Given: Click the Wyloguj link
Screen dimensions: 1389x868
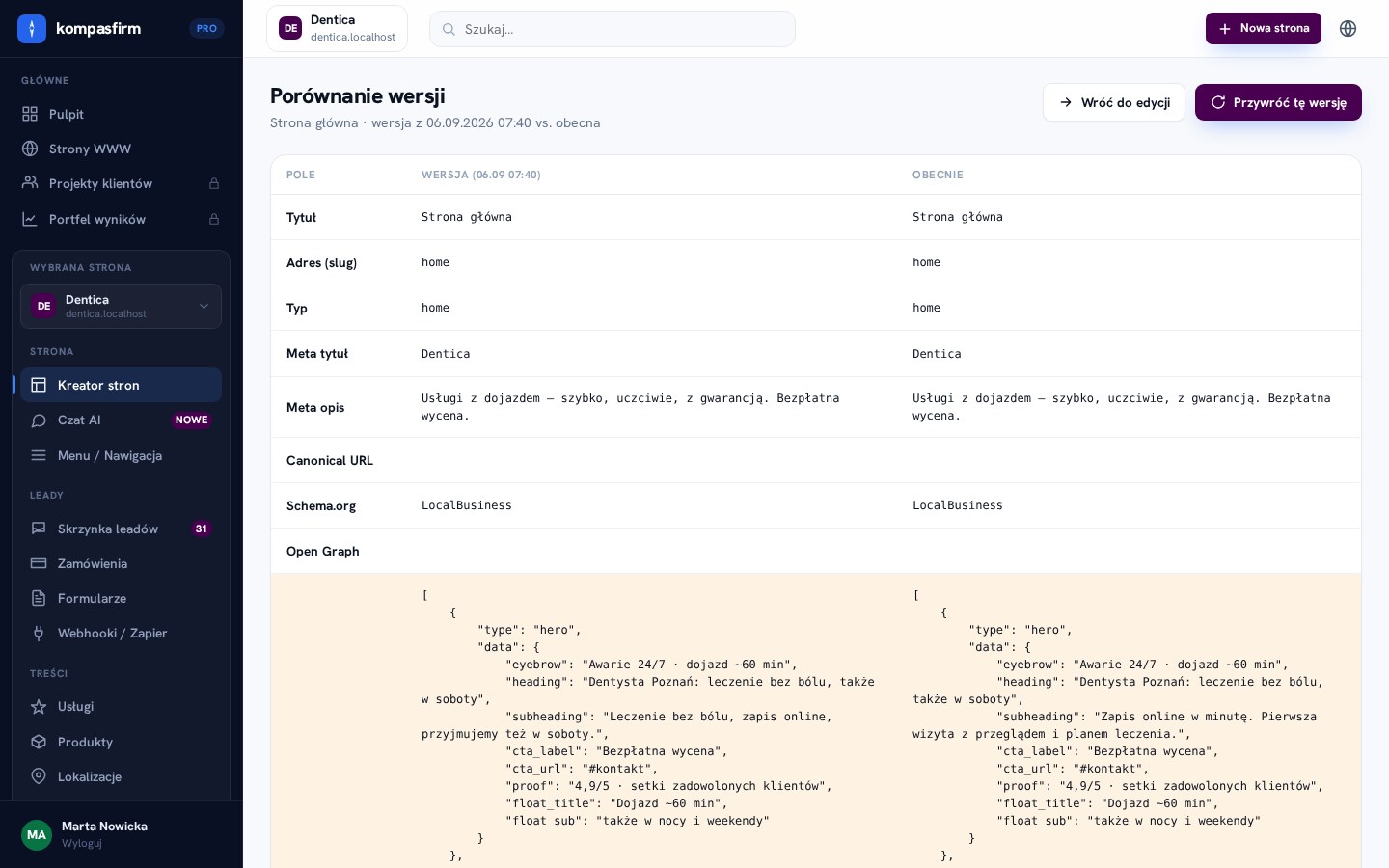Looking at the screenshot, I should pyautogui.click(x=82, y=843).
